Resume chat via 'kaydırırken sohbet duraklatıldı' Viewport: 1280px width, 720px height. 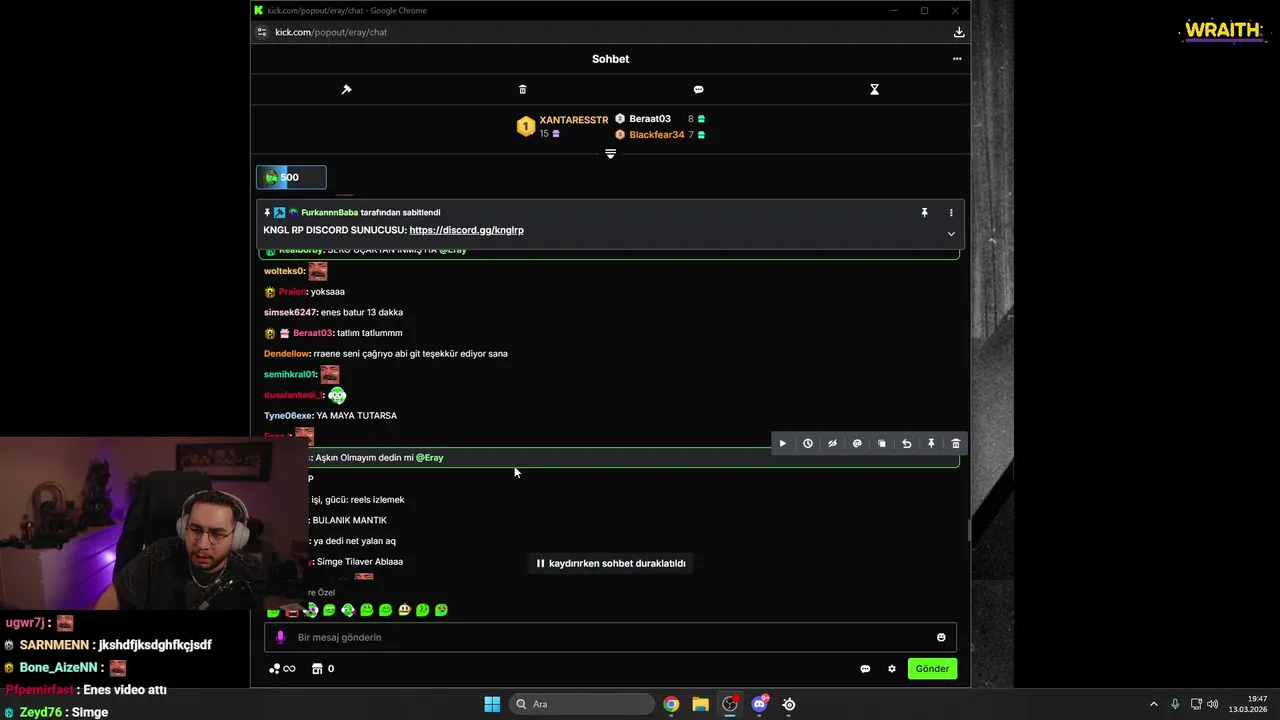(x=610, y=563)
